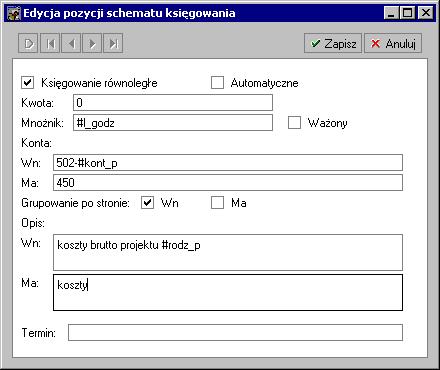The width and height of the screenshot is (440, 370).
Task: Click the Opis: label
Action: coord(33,223)
